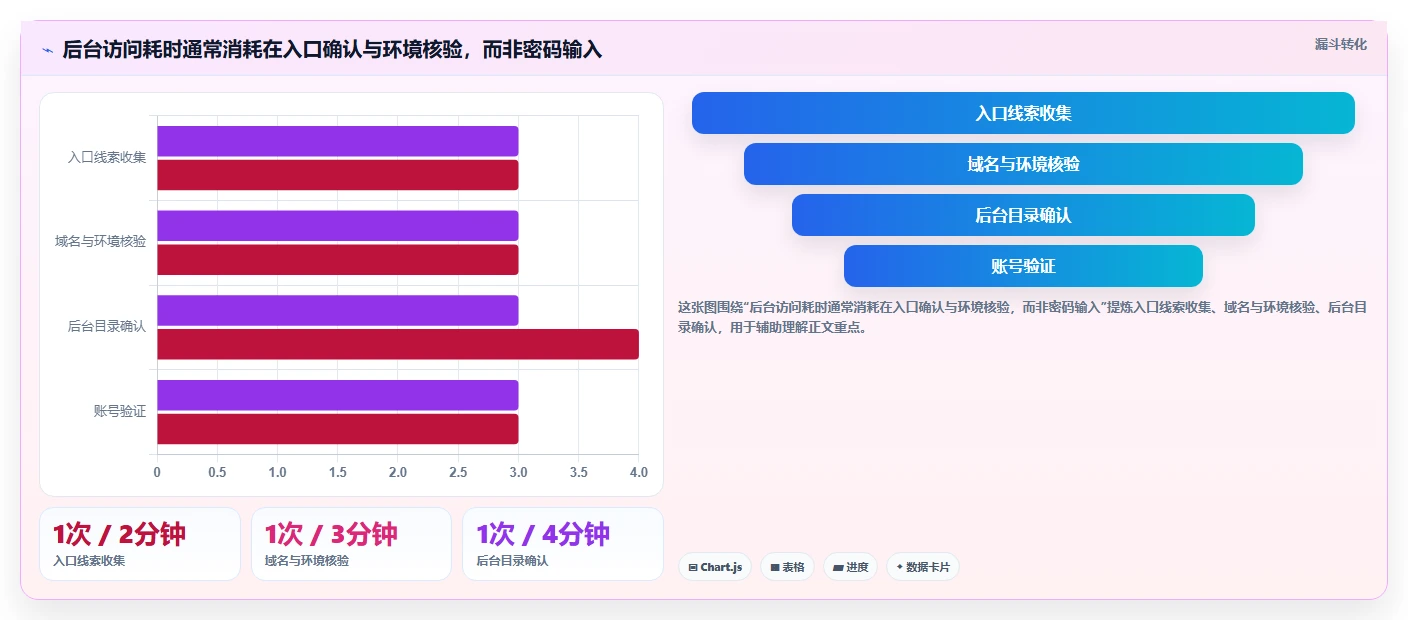Viewport: 1408px width, 620px height.
Task: Click the sparkle icon inside the 数据卡片 tag
Action: pos(900,567)
